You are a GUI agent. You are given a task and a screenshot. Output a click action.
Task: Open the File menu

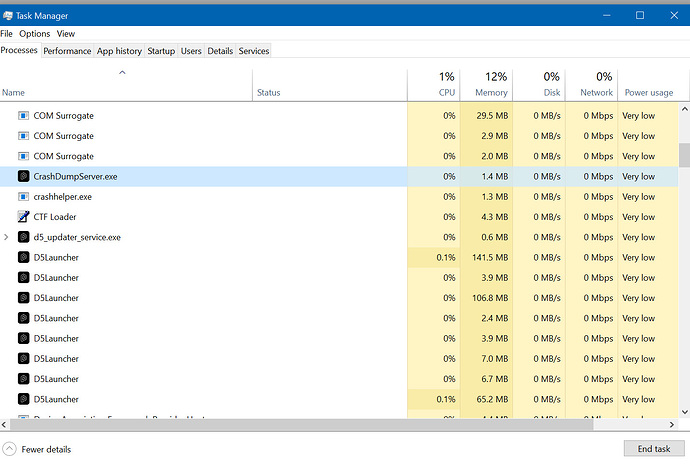[x=7, y=34]
